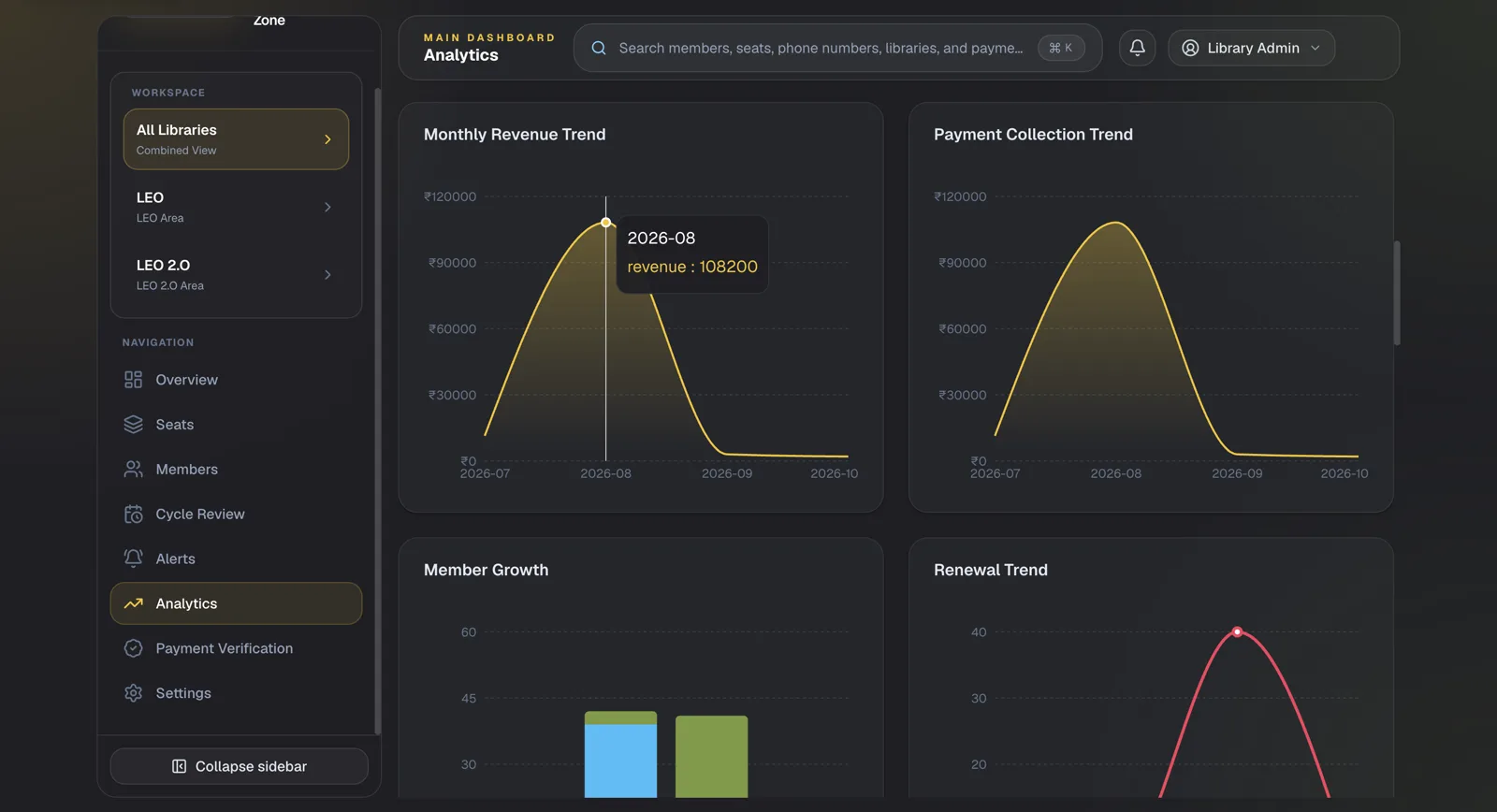Screen dimensions: 1497x812
Task: Click the Payment Collection Trend title
Action: (1033, 135)
